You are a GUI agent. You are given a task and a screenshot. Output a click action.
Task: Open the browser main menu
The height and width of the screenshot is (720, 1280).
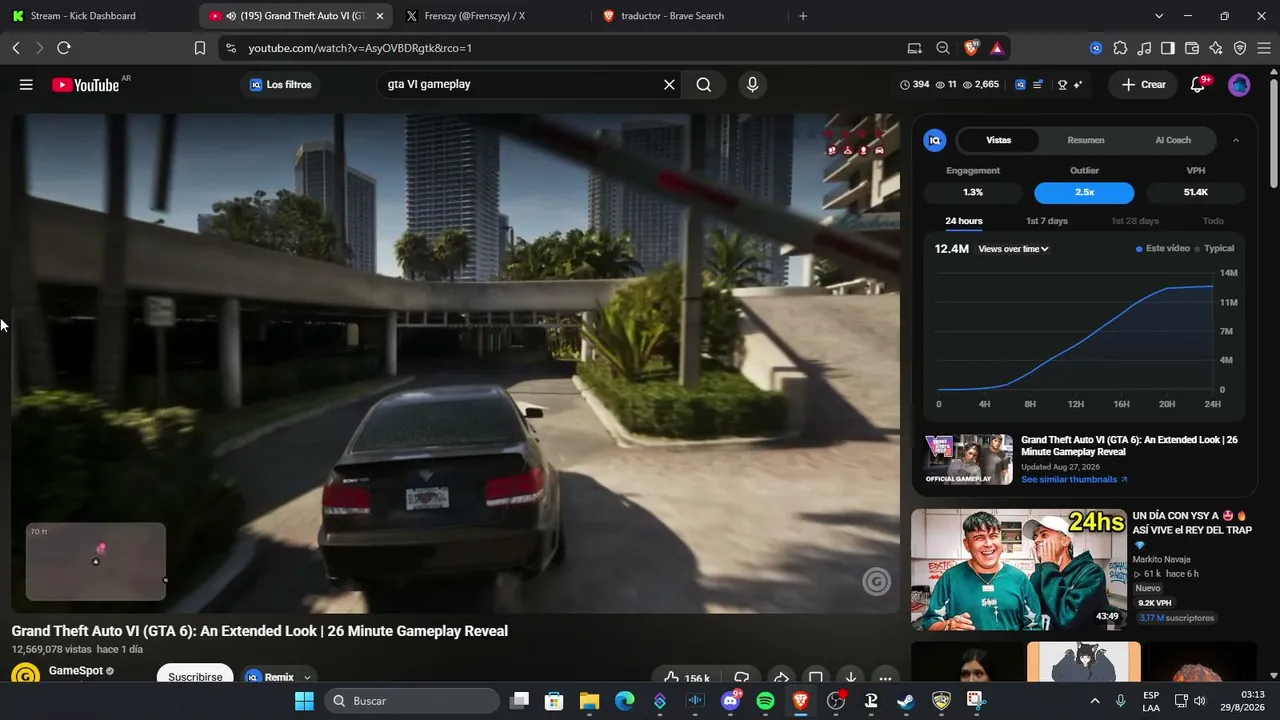click(1264, 48)
